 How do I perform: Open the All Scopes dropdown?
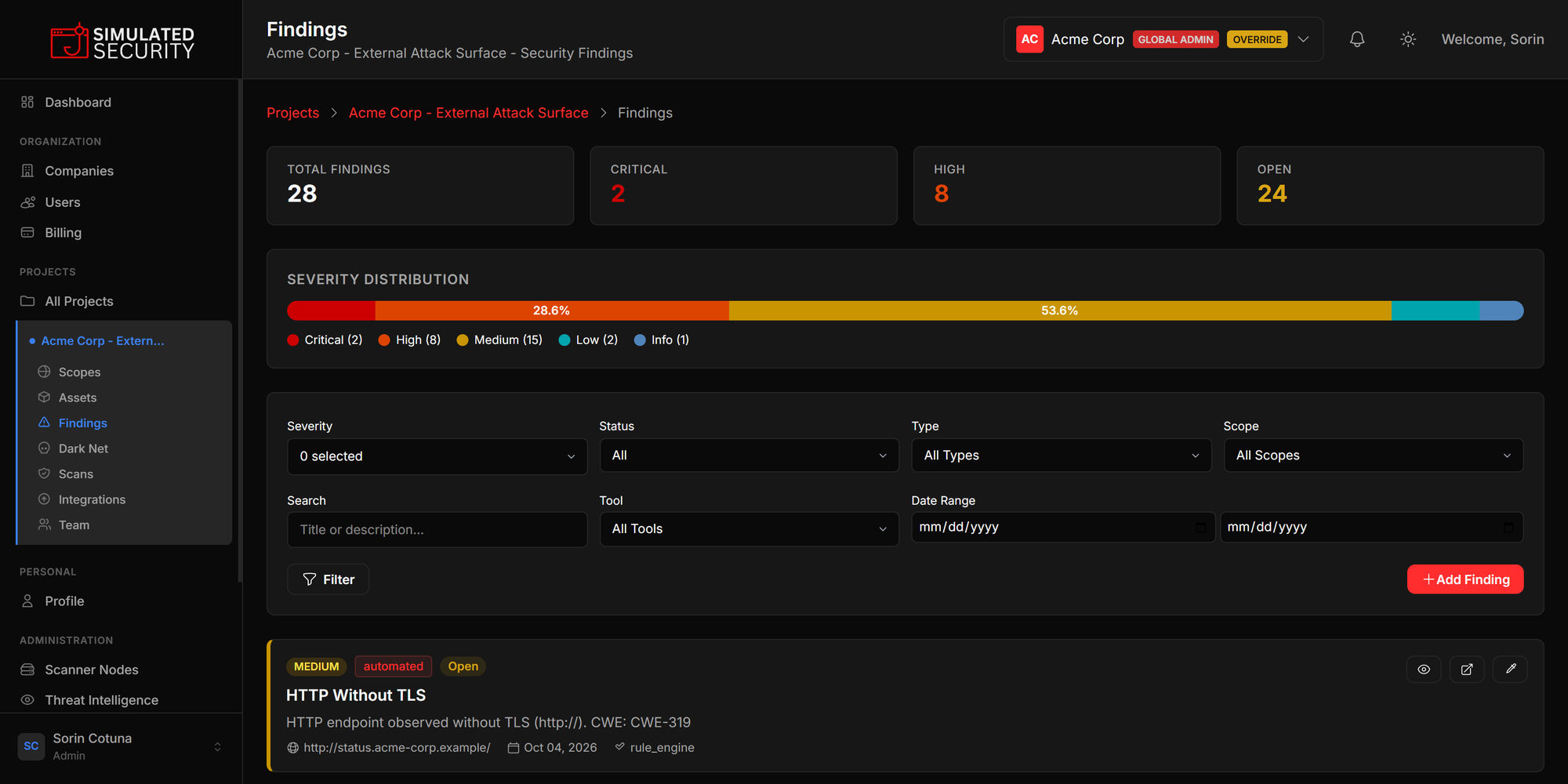(1374, 456)
